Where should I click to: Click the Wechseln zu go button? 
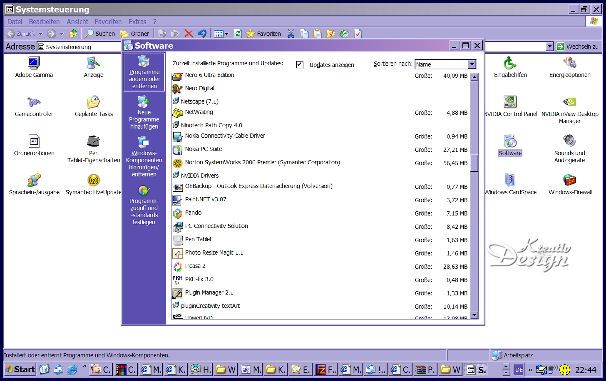click(577, 47)
